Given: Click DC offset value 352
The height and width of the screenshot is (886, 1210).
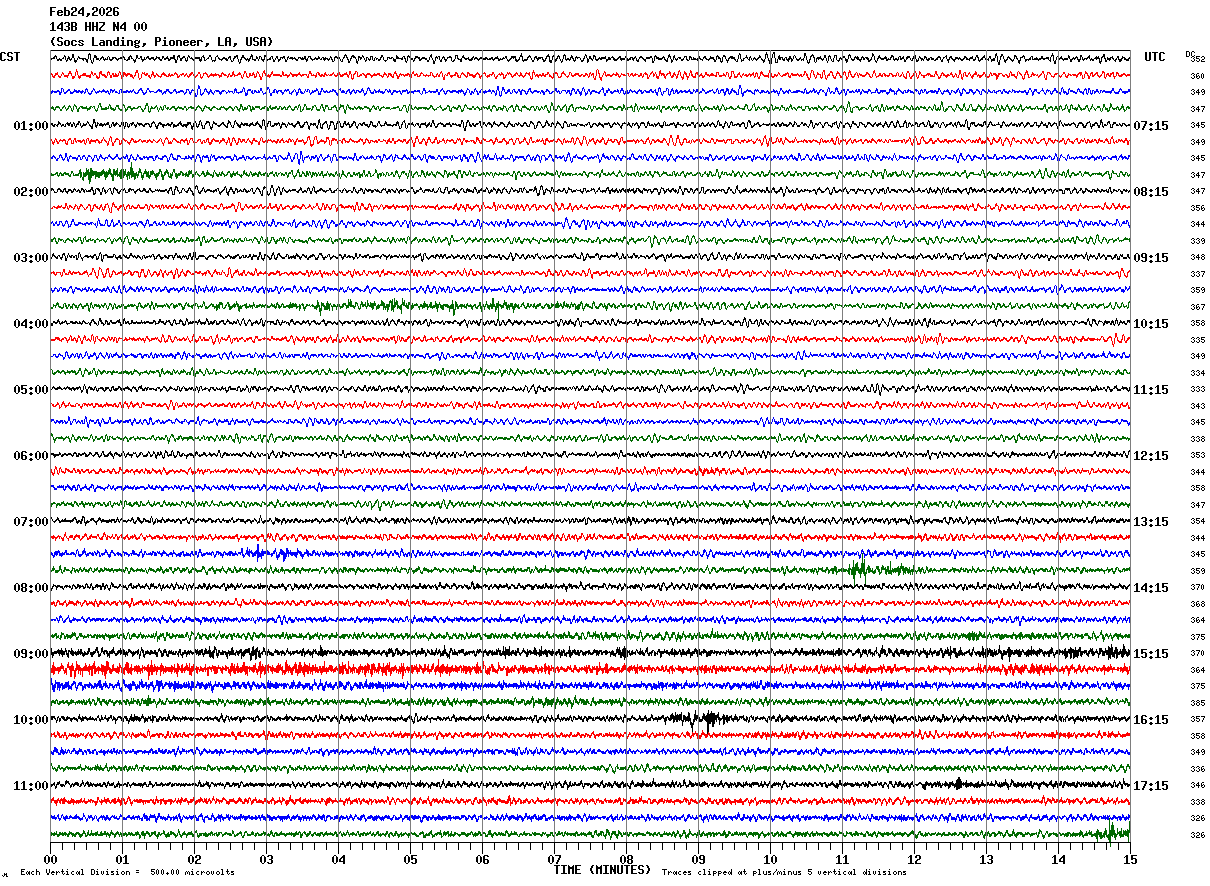Looking at the screenshot, I should [1199, 59].
